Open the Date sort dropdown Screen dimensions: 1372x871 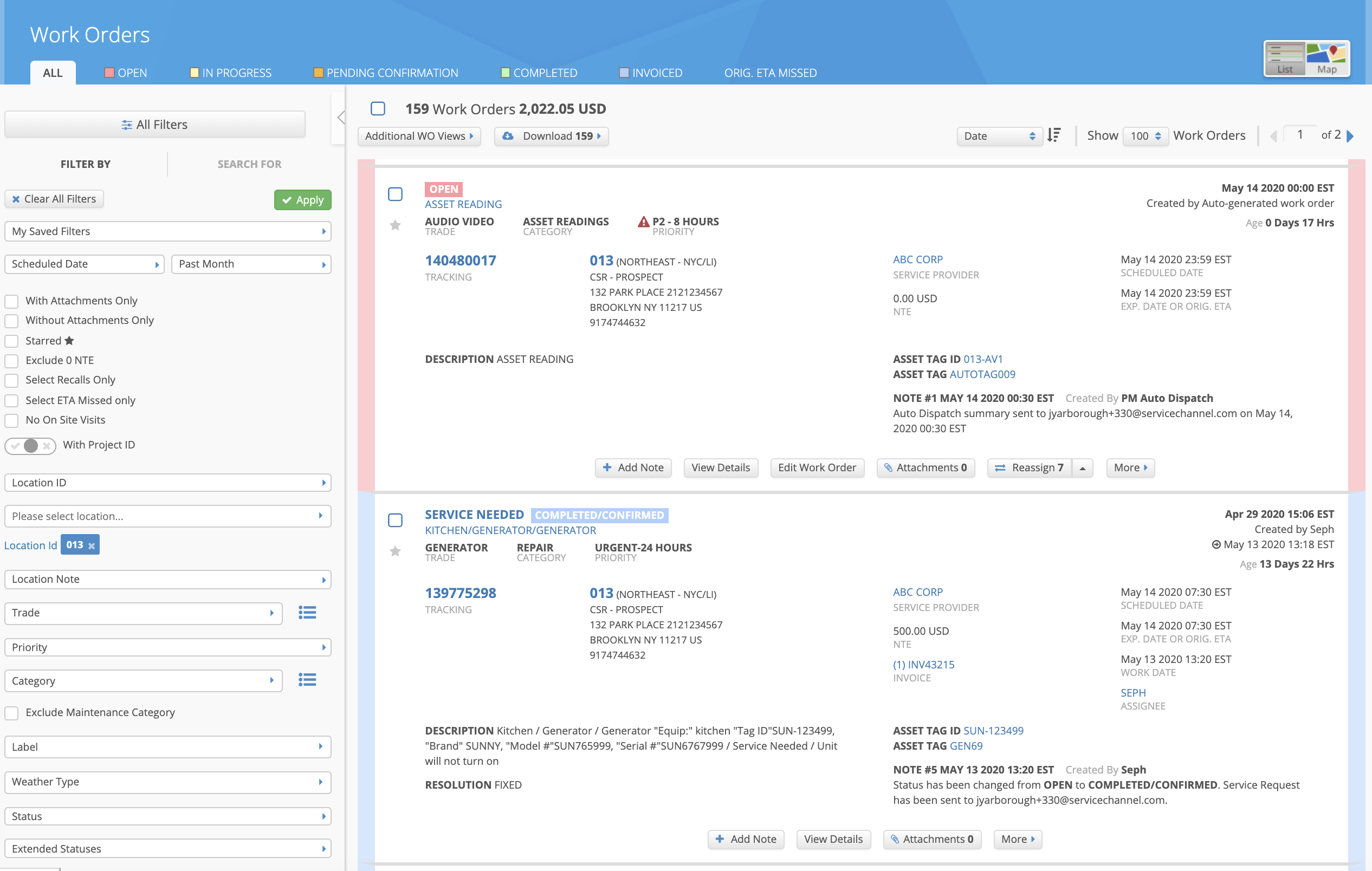[999, 135]
